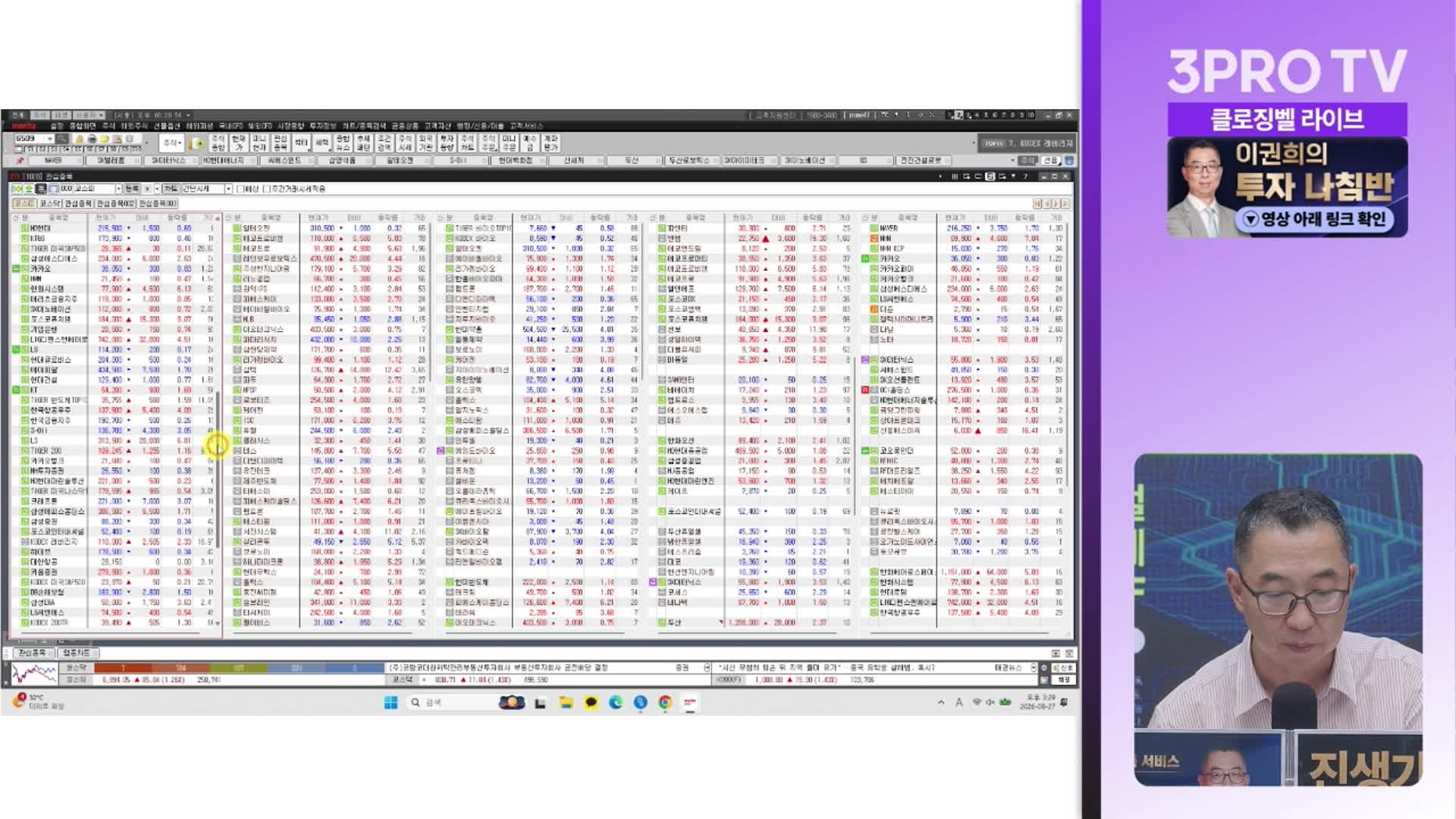This screenshot has width=1456, height=819.
Task: Switch to the 코스닥 watchlist tab
Action: tap(50, 203)
